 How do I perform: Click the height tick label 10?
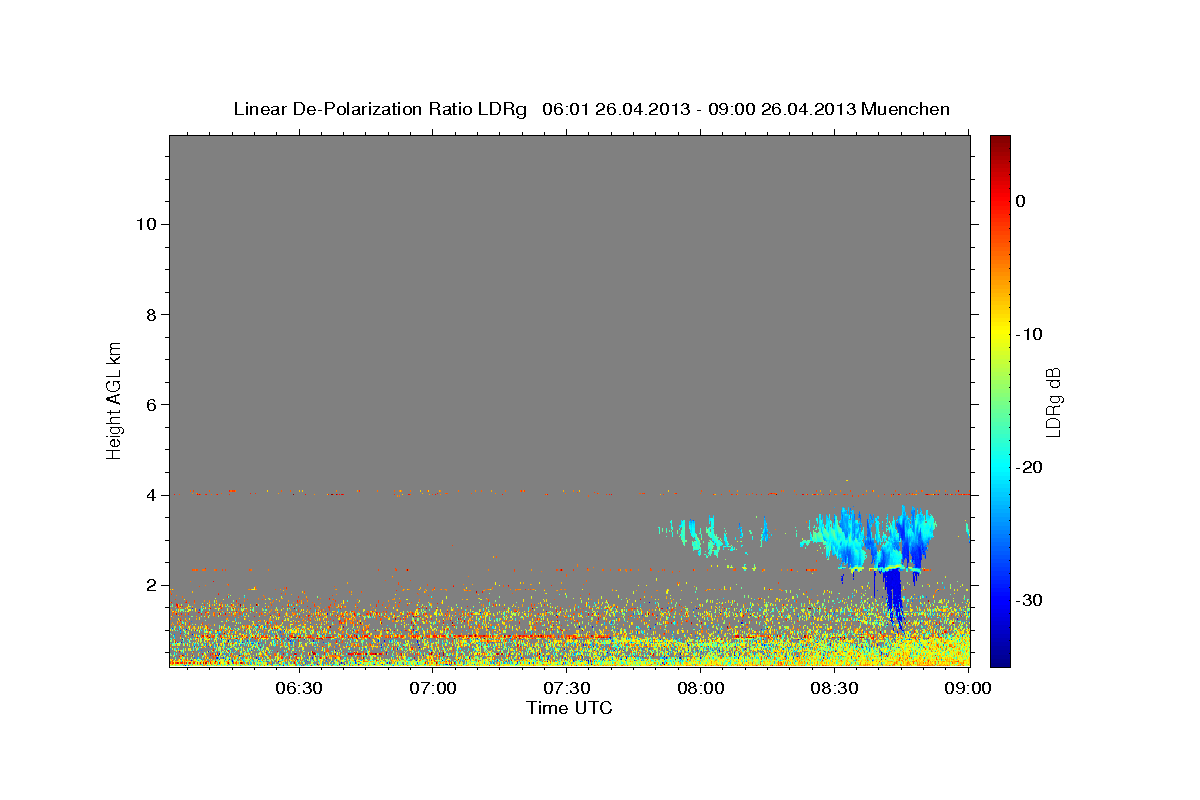click(145, 224)
